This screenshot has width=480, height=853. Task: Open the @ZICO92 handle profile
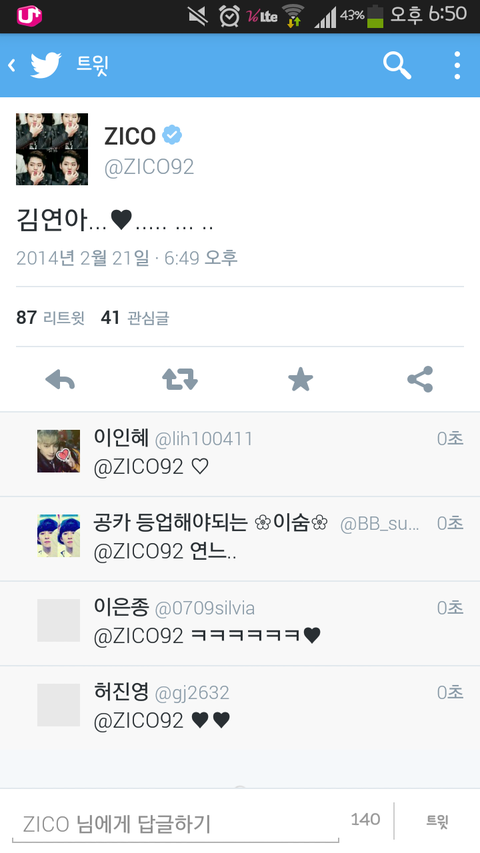point(149,167)
